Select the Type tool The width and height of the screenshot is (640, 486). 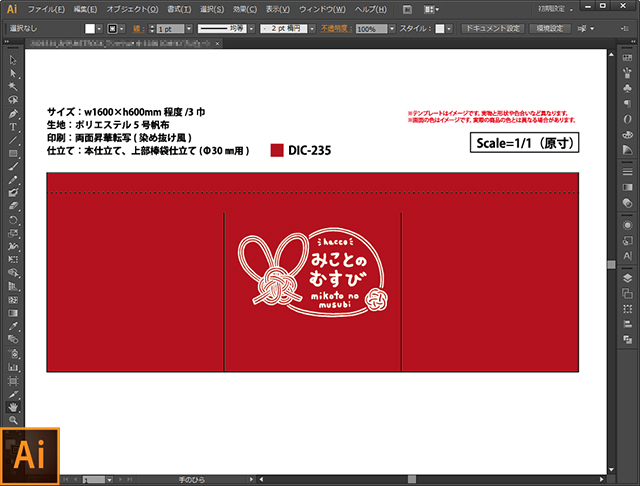point(13,127)
